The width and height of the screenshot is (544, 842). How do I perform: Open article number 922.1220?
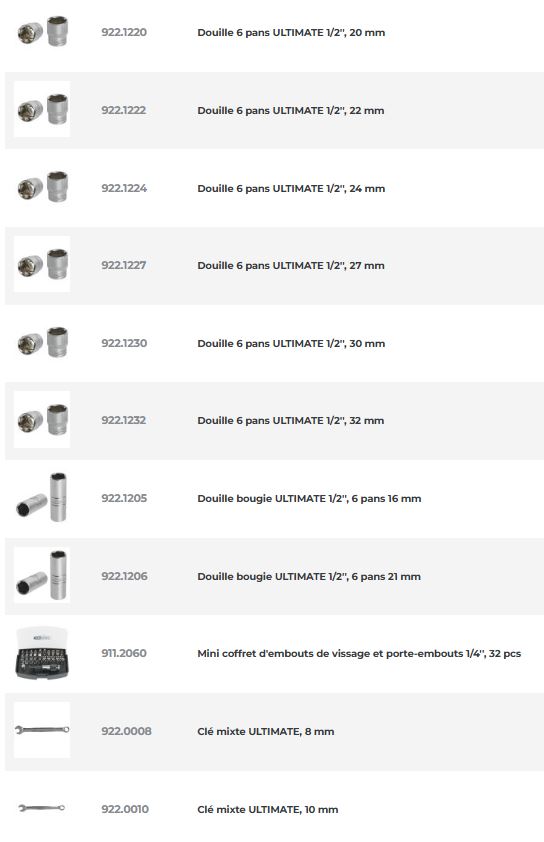[x=124, y=32]
